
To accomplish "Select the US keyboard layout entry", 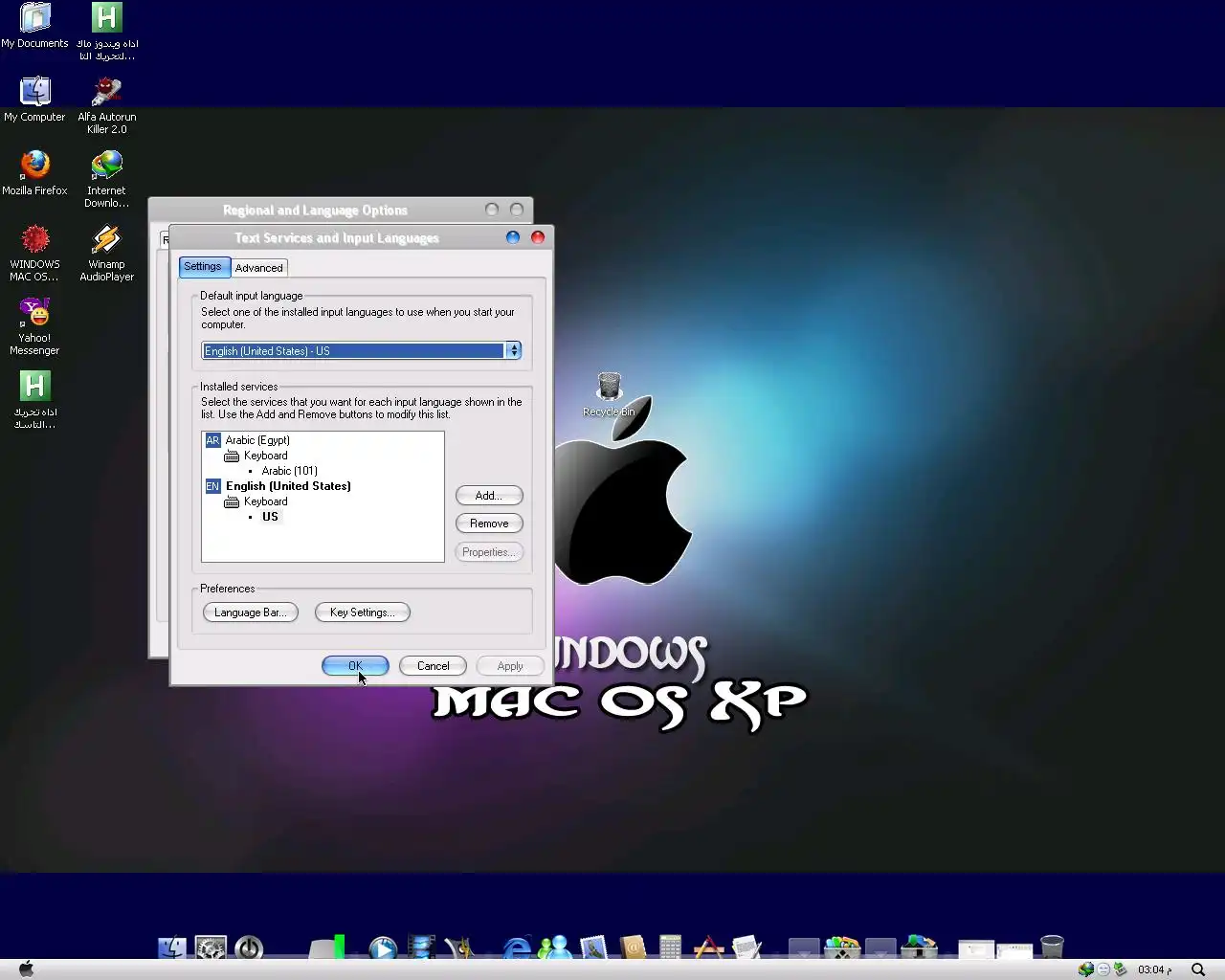I will pos(270,517).
